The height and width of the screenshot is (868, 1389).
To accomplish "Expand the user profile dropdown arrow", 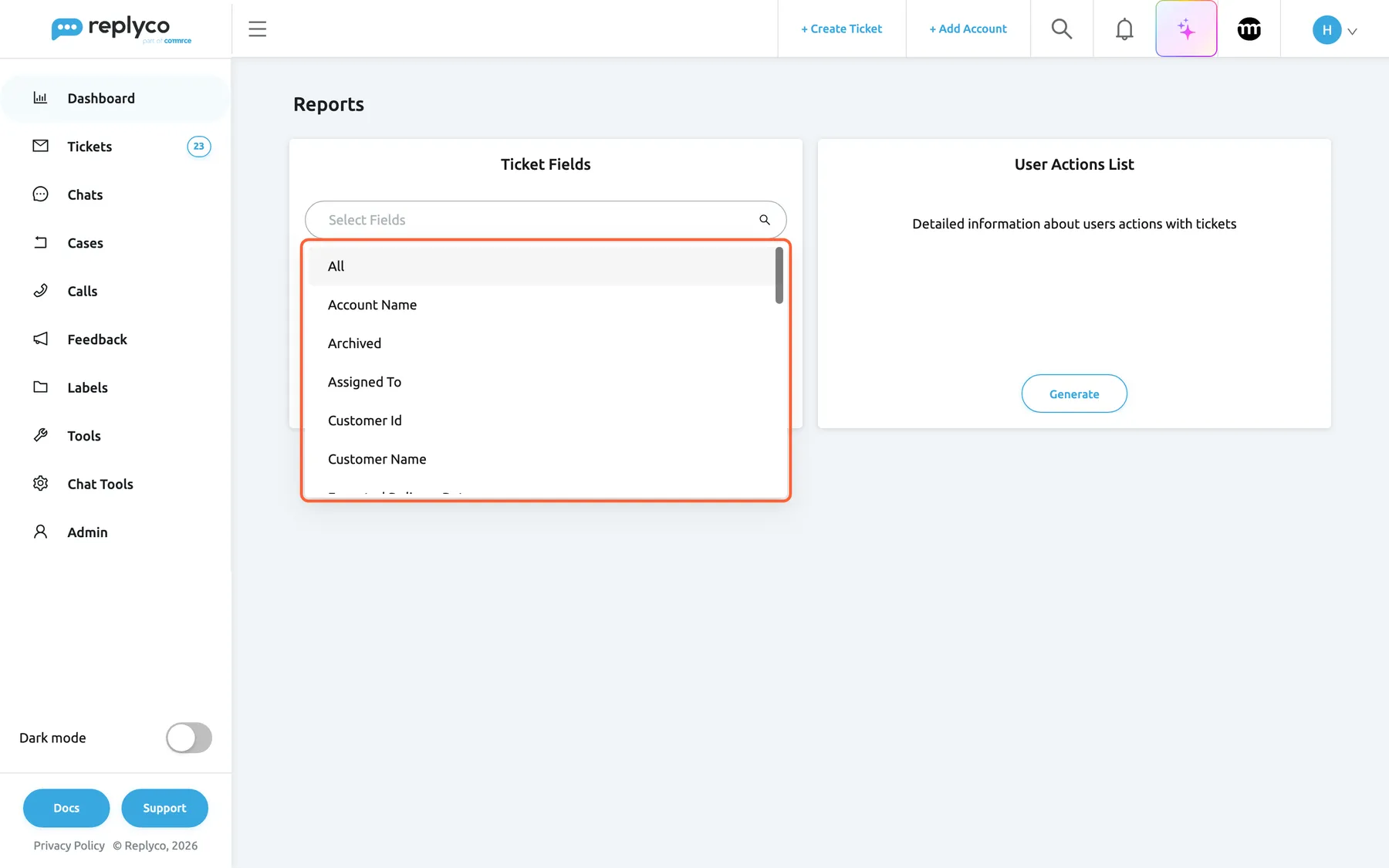I will click(1352, 32).
